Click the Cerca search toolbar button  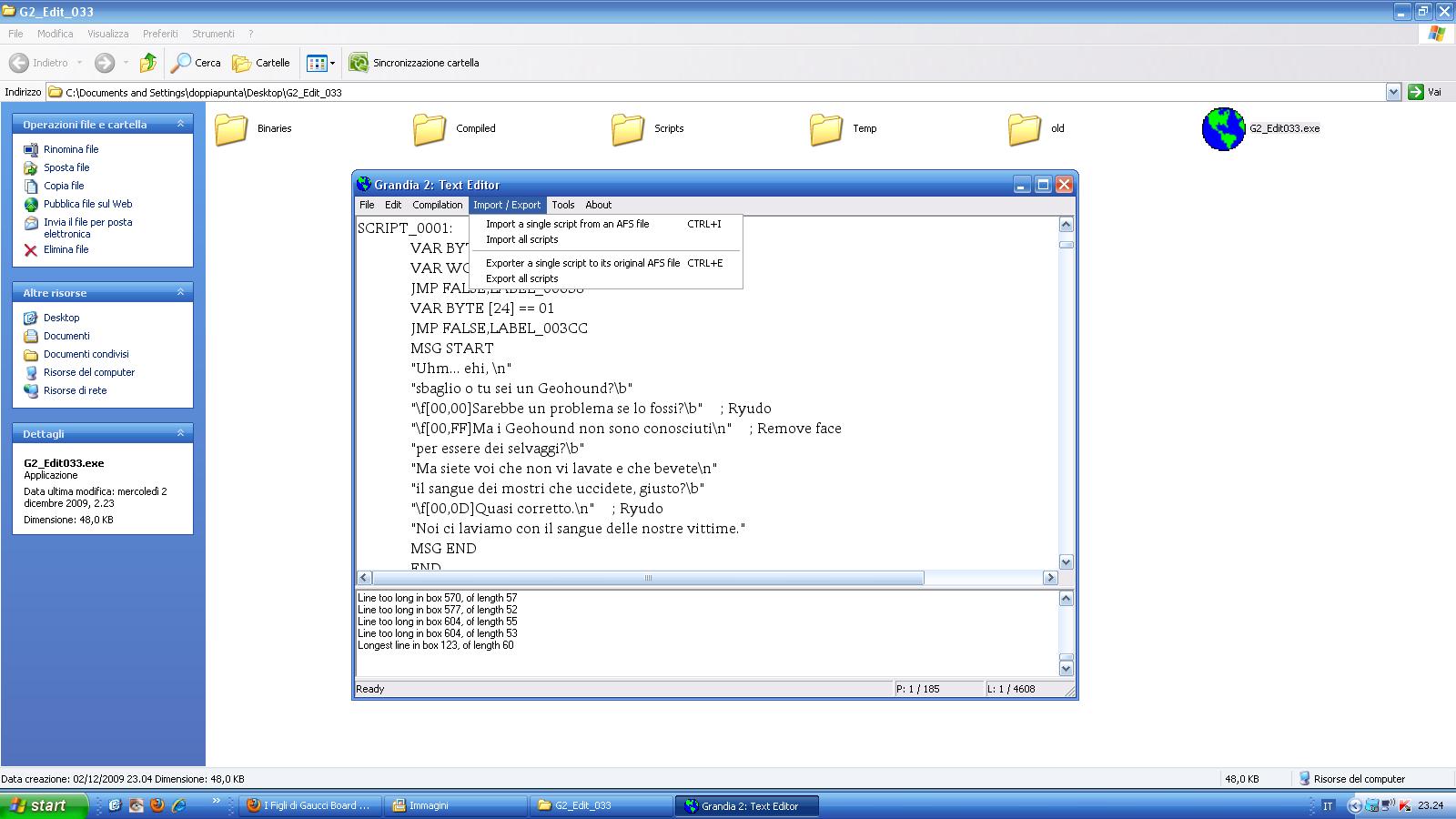click(x=197, y=63)
